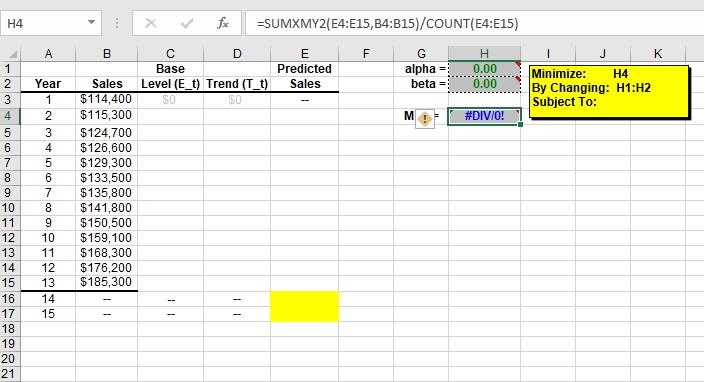Click the formula bar resize dots handle
Viewport: 706px width, 382px height.
[x=117, y=23]
